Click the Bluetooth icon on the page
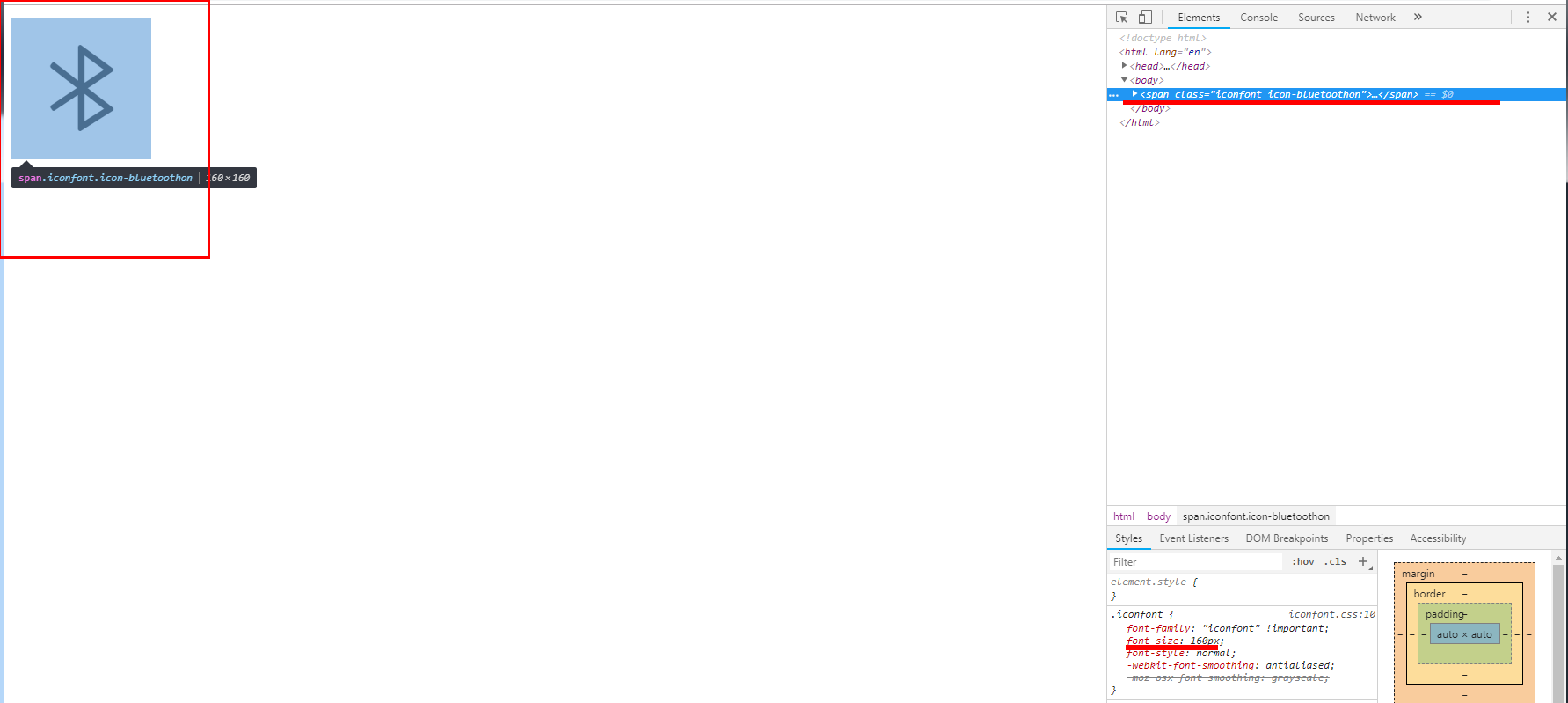This screenshot has height=703, width=1568. pyautogui.click(x=81, y=89)
